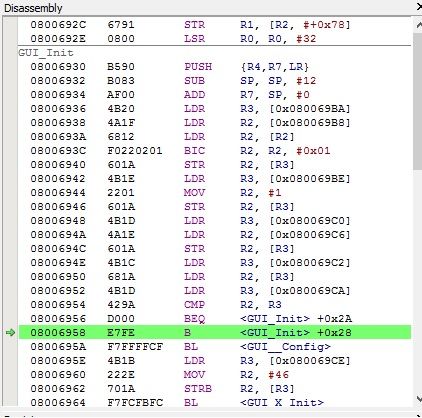The image size is (422, 418).
Task: Select row at address 08006946
Action: (x=214, y=207)
